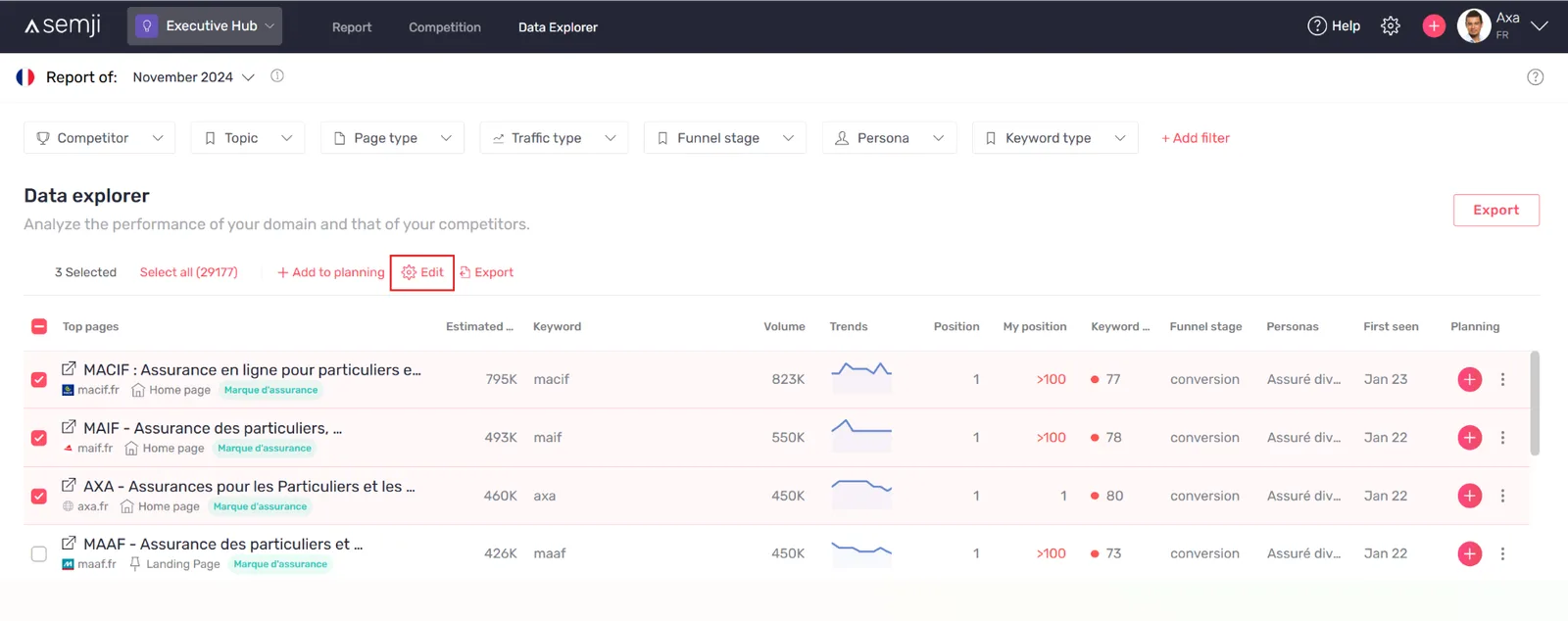Open AXA page external link icon

click(x=69, y=486)
